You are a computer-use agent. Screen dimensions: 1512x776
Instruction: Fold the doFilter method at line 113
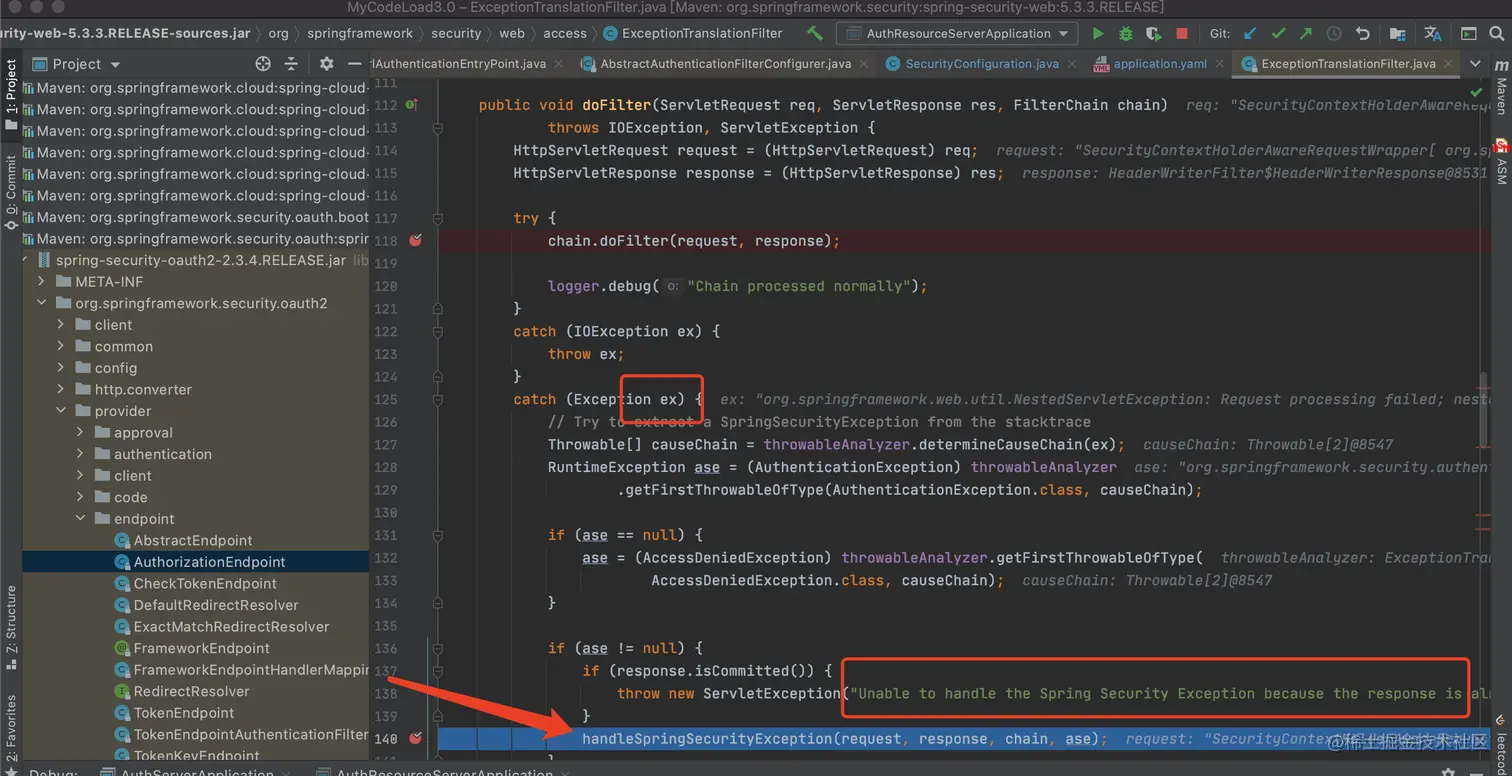click(438, 128)
